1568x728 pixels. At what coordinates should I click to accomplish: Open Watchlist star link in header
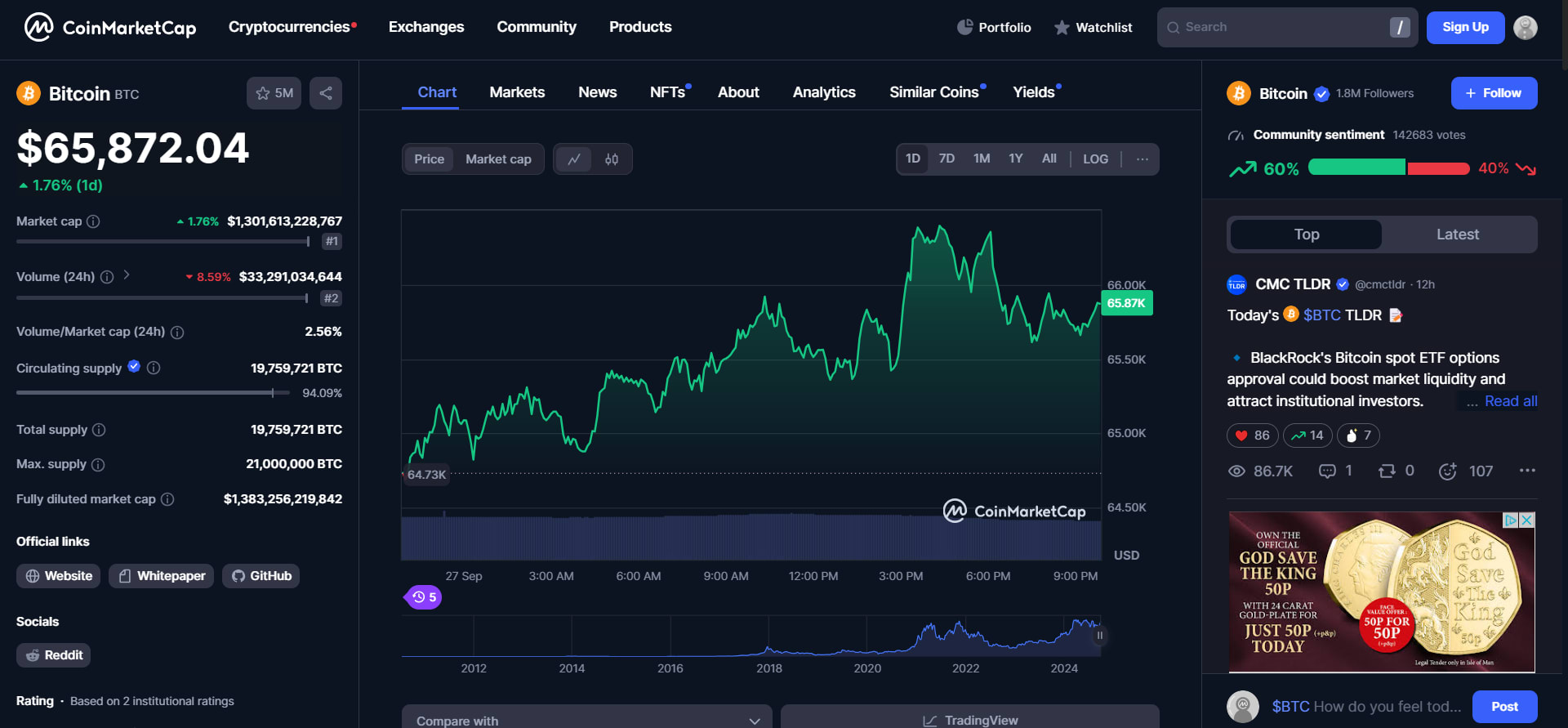click(x=1093, y=27)
